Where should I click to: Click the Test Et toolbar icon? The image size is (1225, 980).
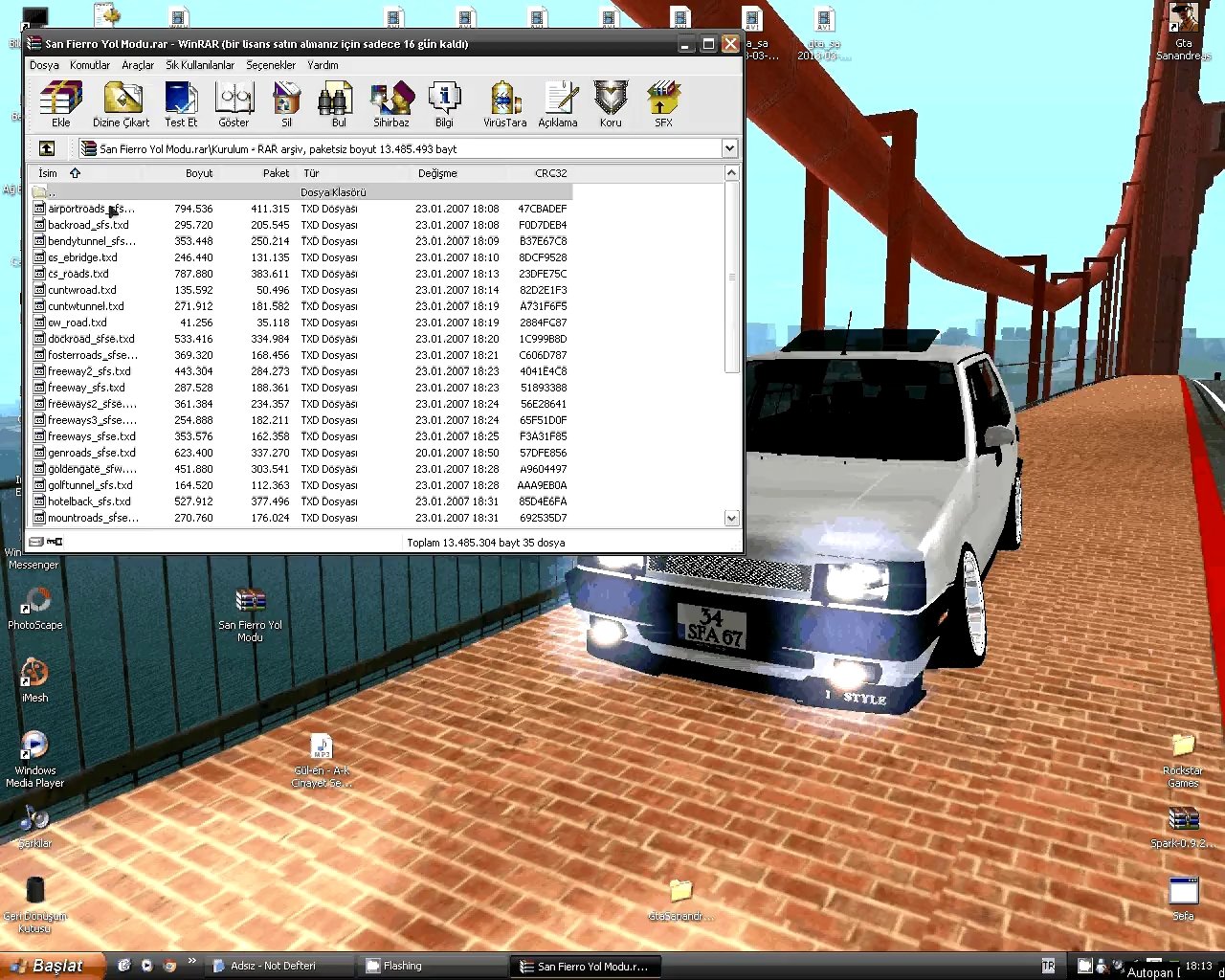(x=181, y=104)
